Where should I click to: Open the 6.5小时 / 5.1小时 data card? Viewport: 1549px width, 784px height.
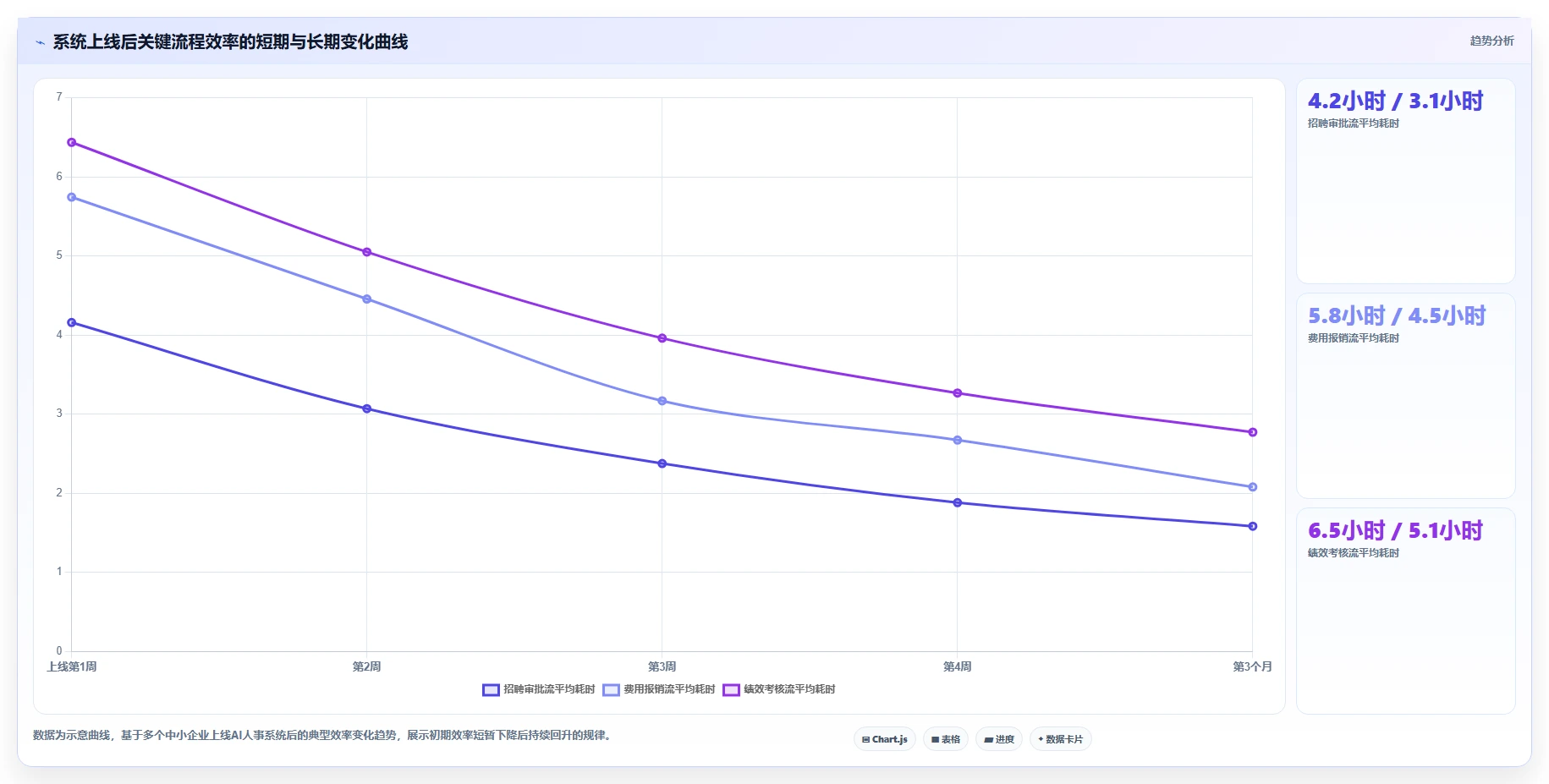(1405, 611)
